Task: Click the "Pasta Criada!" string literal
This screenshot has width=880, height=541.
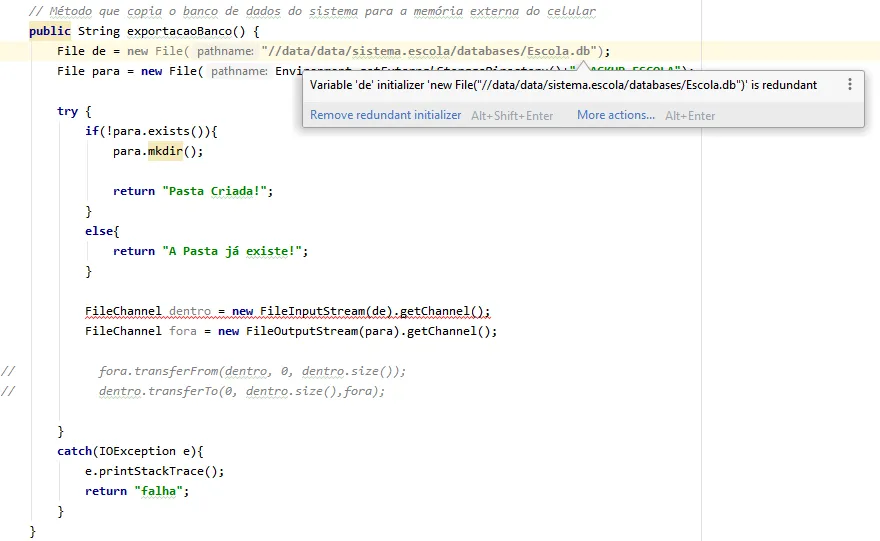Action: pyautogui.click(x=217, y=191)
